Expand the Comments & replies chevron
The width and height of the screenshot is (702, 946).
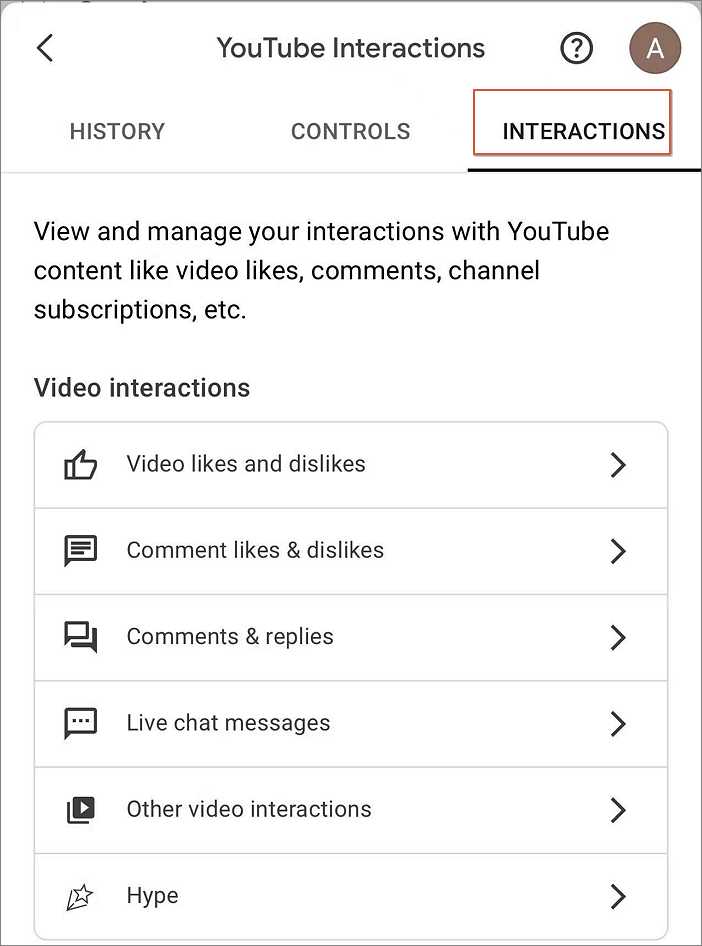618,637
